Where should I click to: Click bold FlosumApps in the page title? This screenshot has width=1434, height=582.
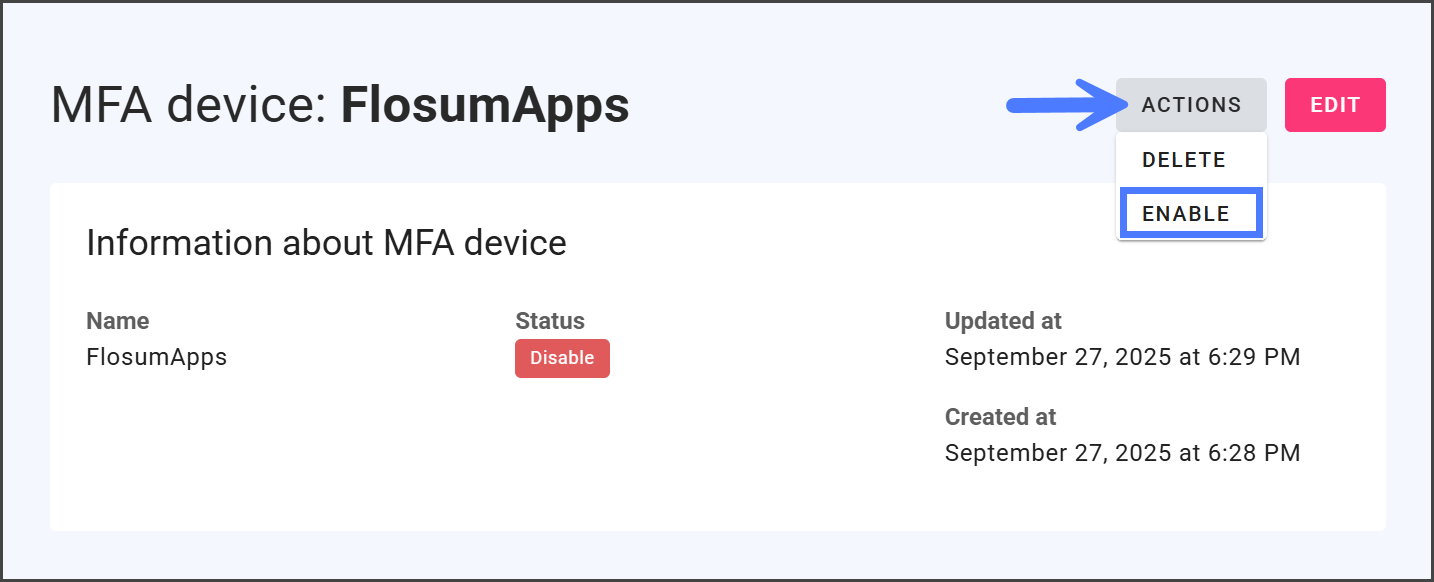tap(485, 105)
